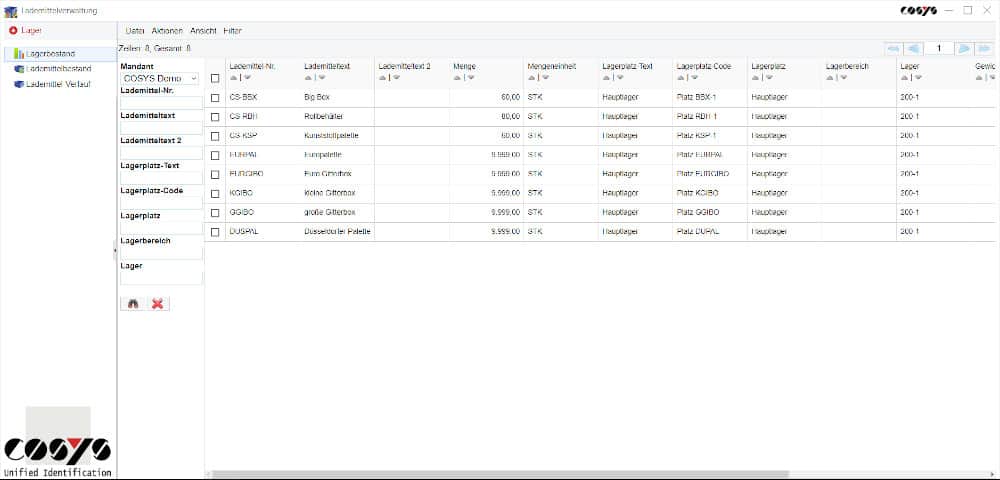Open the Ansicht menu
The image size is (1000, 480).
coord(203,31)
